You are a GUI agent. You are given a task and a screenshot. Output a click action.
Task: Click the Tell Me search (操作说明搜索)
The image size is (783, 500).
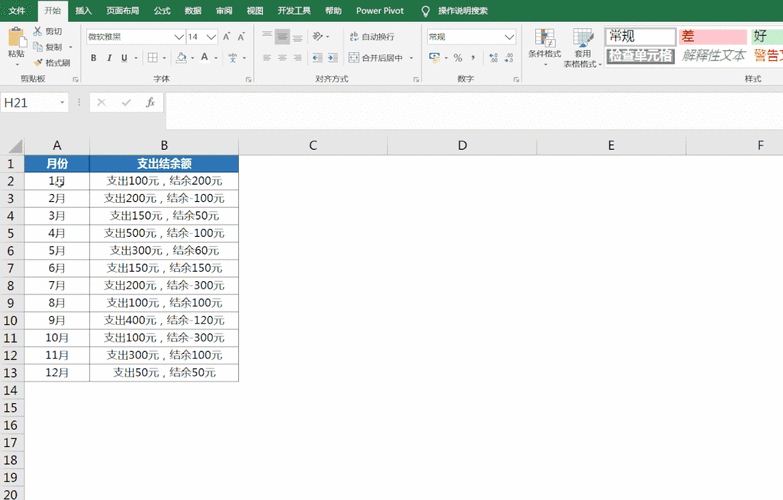pos(462,10)
